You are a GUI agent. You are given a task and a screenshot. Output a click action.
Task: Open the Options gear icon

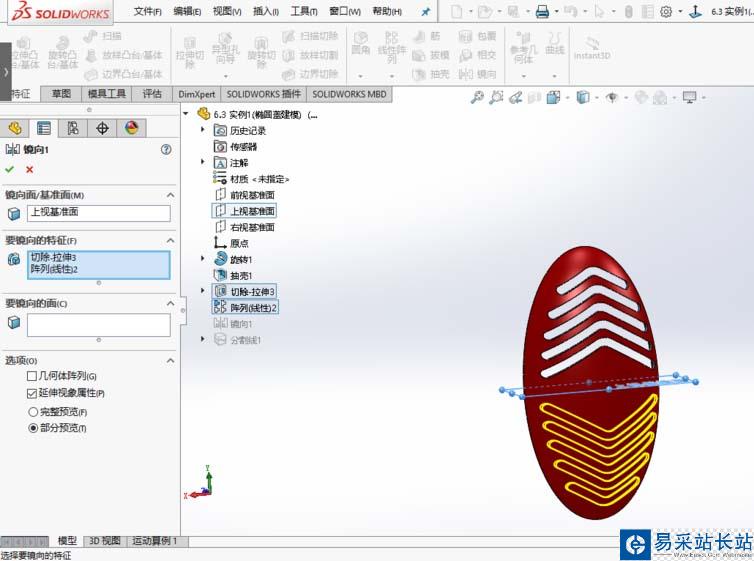tap(666, 11)
